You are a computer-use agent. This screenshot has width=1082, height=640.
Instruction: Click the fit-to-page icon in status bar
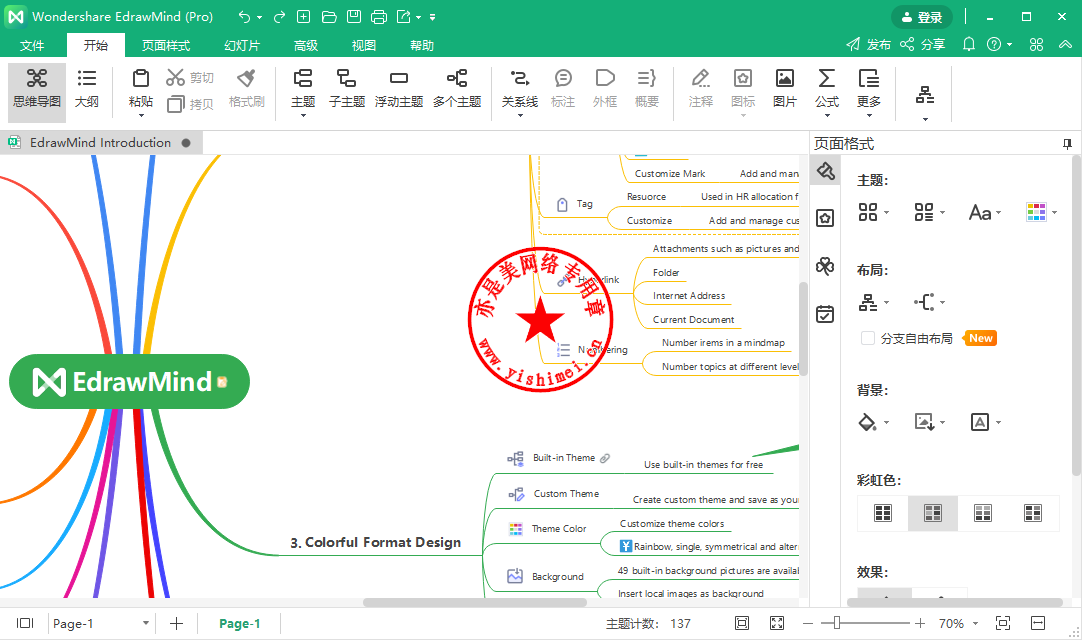(742, 623)
